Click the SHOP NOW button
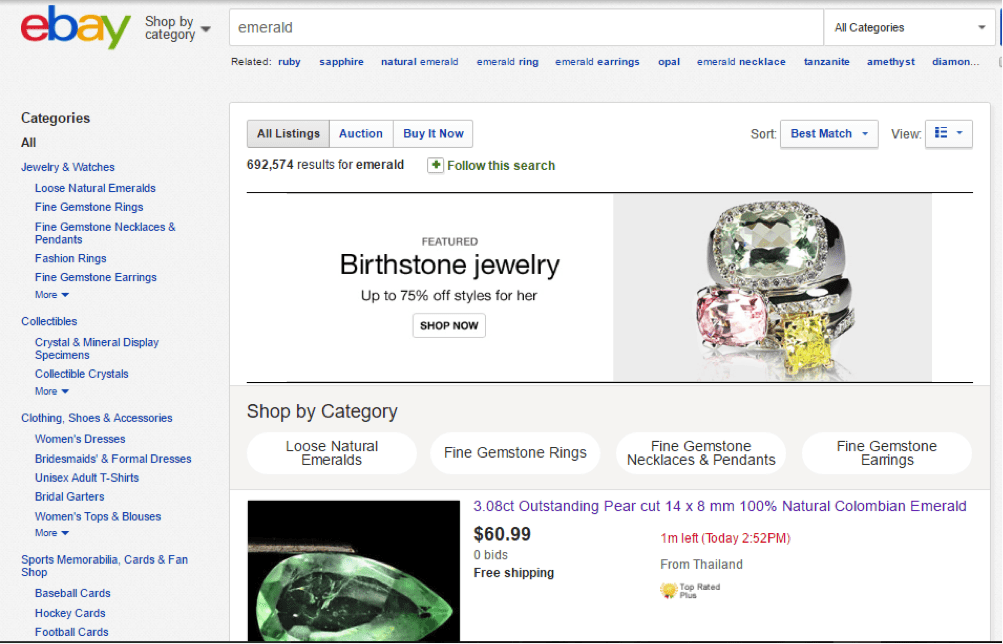This screenshot has height=644, width=1003. coord(449,326)
